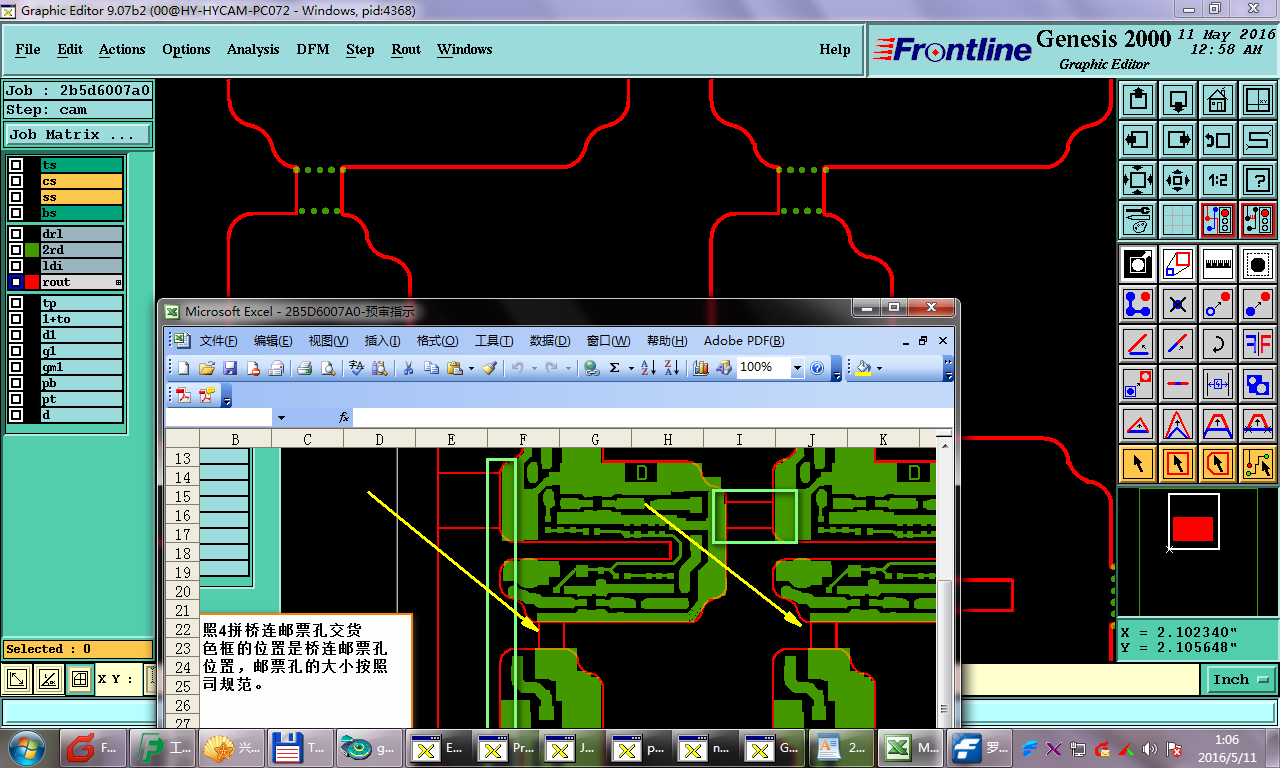This screenshot has height=768, width=1280.
Task: Click the delete feature X icon
Action: coord(1178,303)
